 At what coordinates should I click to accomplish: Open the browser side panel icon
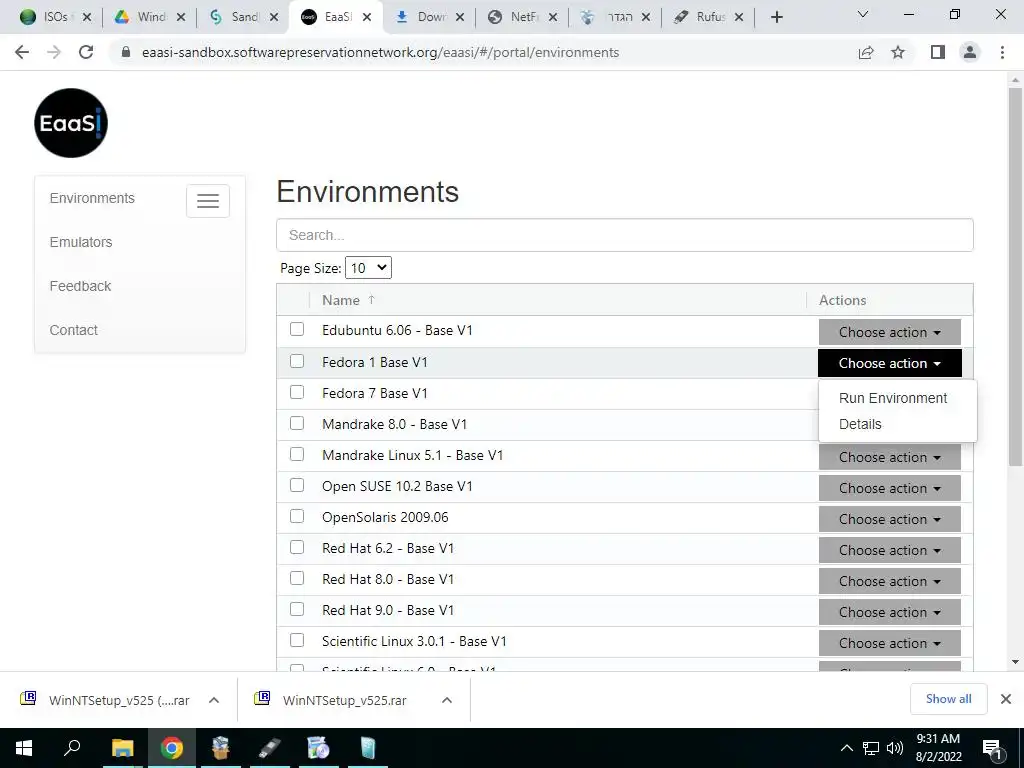pos(938,52)
